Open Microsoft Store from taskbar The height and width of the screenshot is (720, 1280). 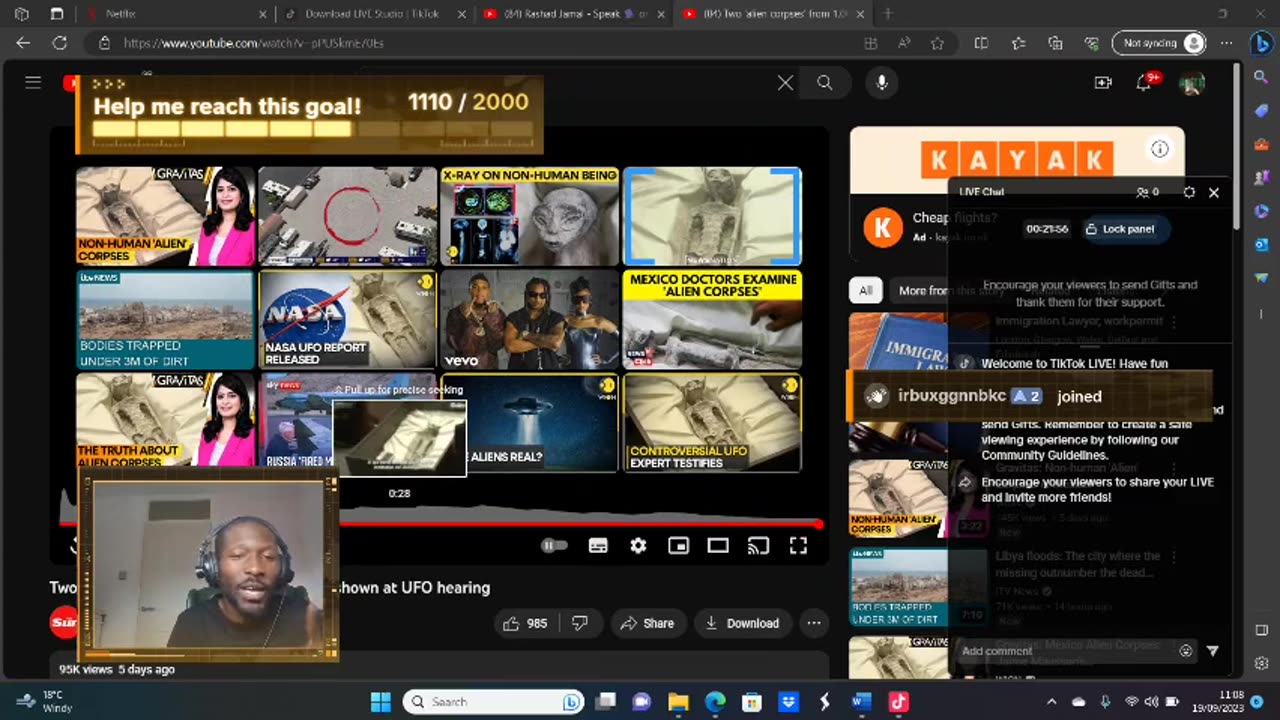752,702
